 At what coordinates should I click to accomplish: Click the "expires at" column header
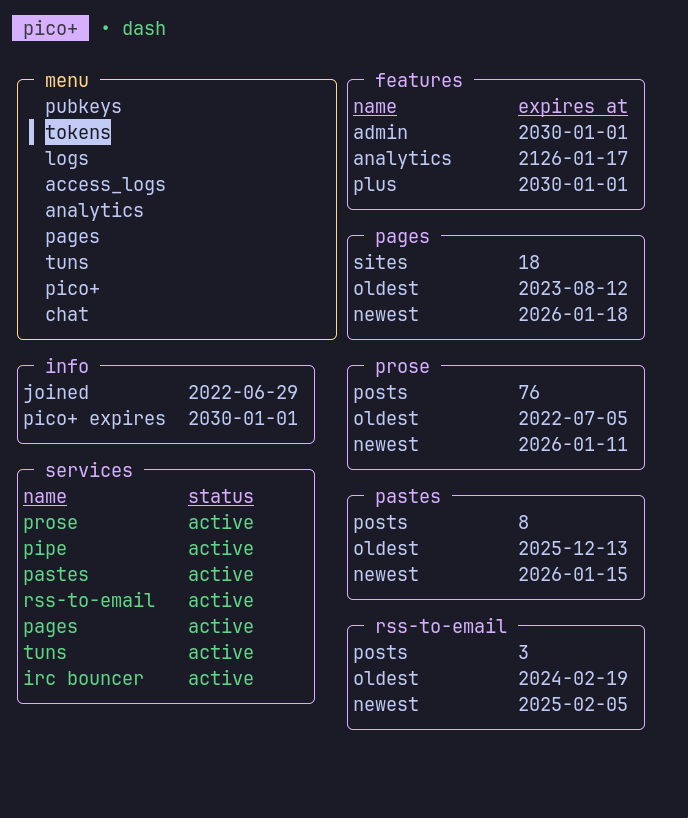[x=573, y=106]
